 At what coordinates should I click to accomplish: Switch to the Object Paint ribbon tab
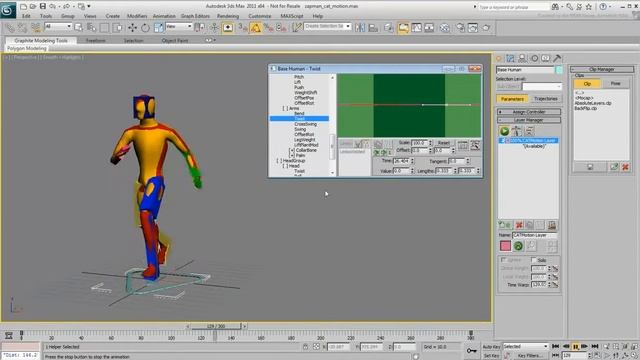[x=175, y=40]
